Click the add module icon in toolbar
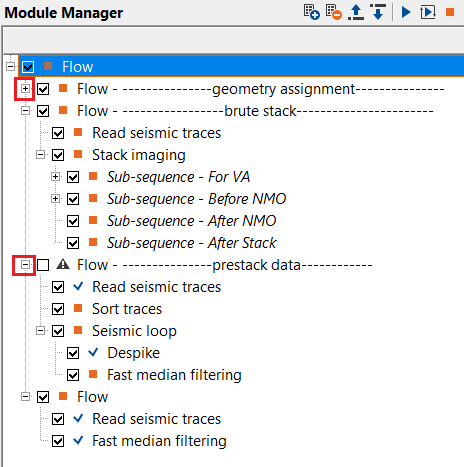 [x=311, y=12]
